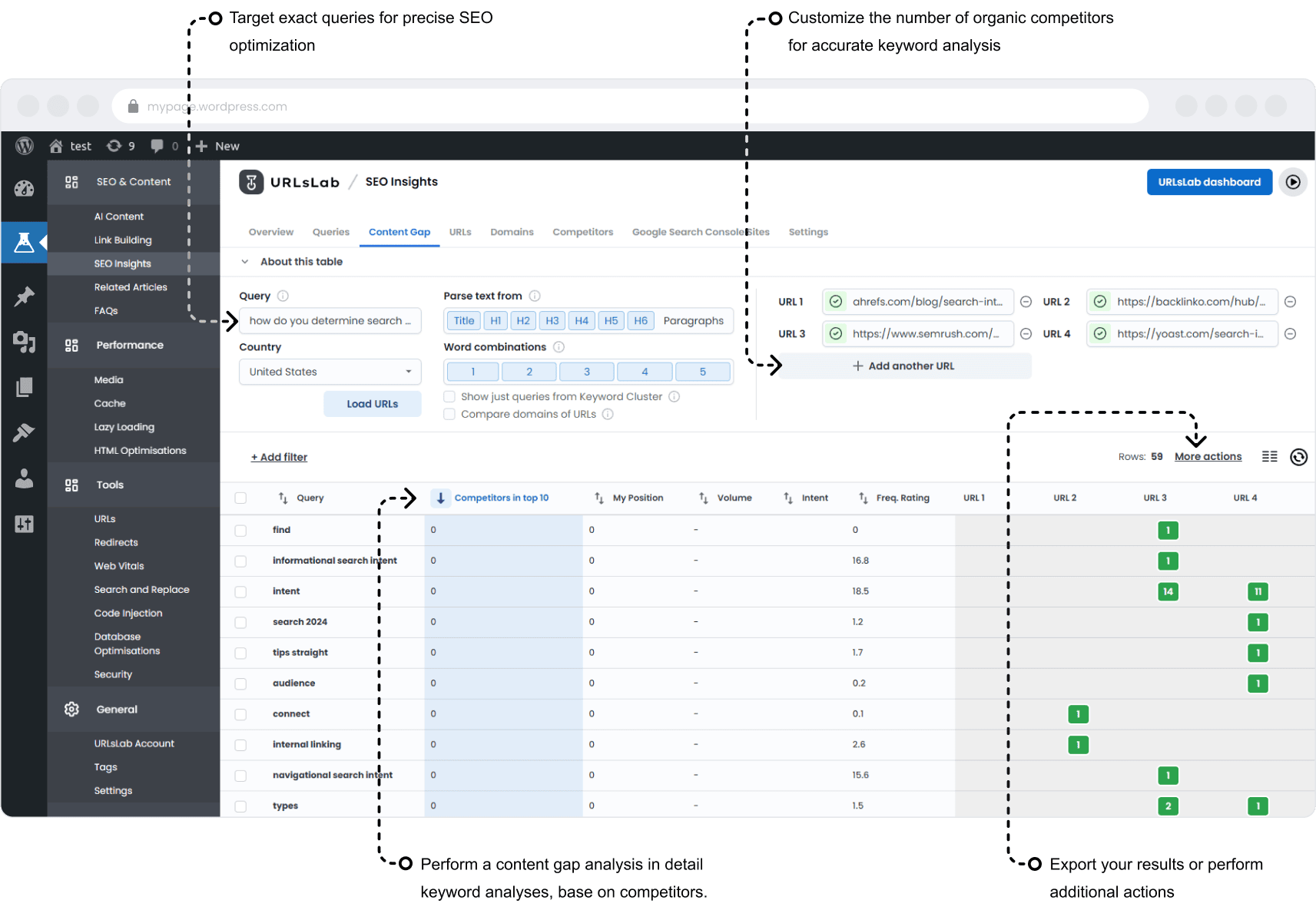The height and width of the screenshot is (910, 1316).
Task: Select the URLsLab flask sidebar icon
Action: point(24,243)
